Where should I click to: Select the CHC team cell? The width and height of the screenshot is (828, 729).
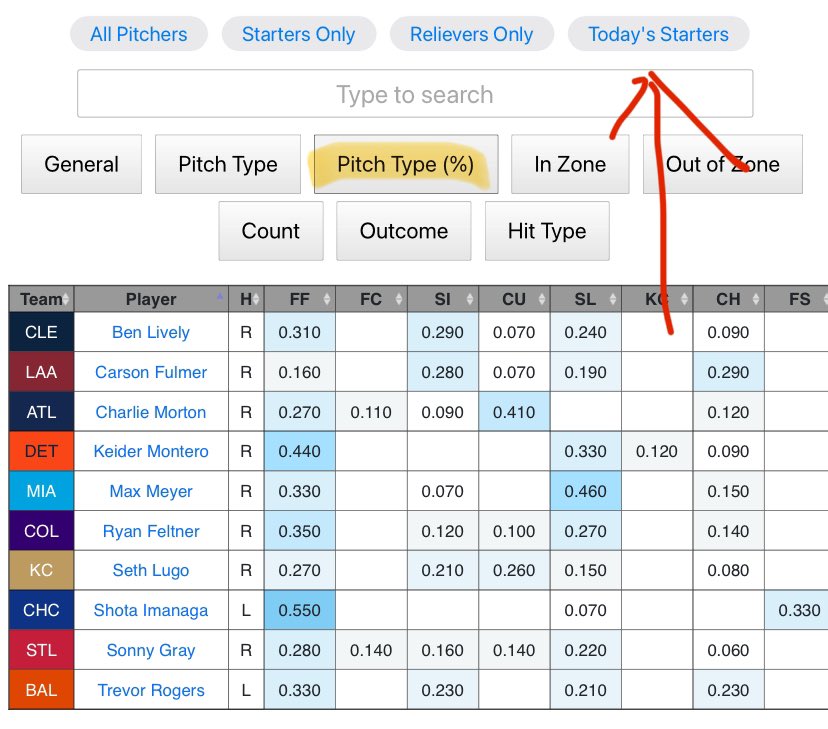(41, 610)
